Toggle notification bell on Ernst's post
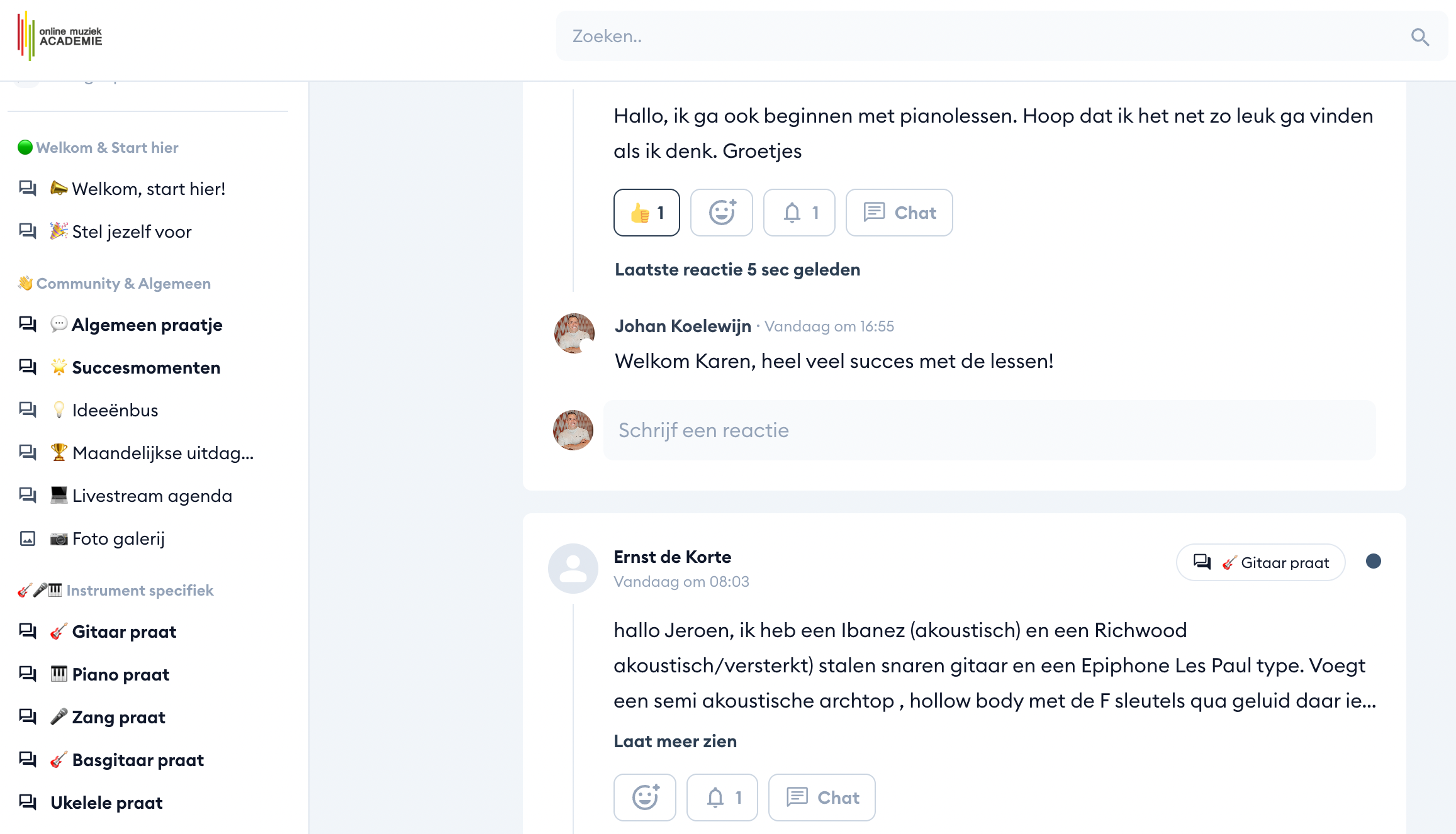 722,798
